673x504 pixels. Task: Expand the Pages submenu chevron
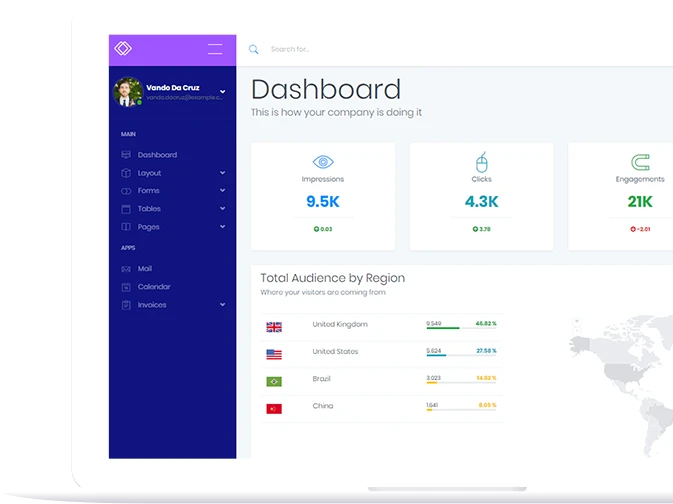pos(222,226)
